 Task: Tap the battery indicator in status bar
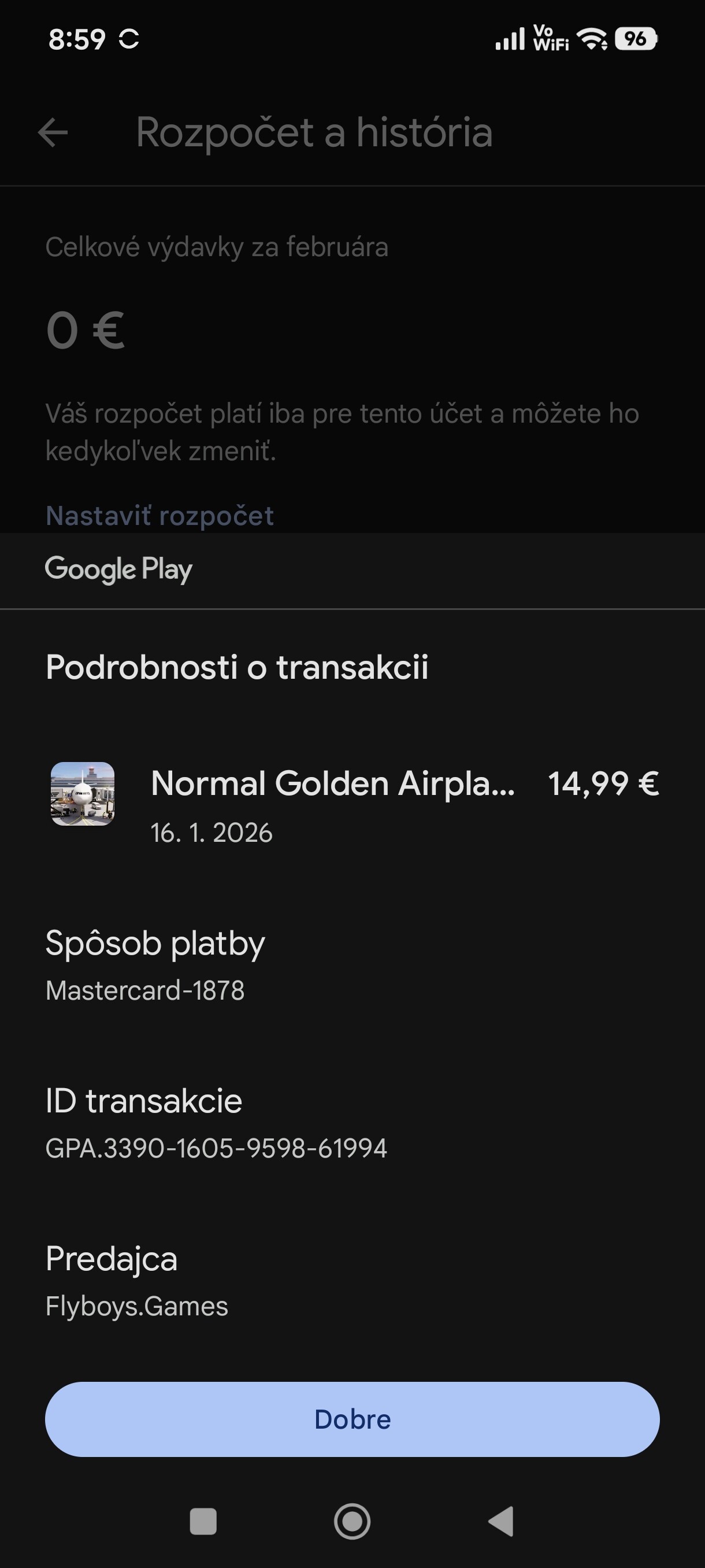click(x=636, y=39)
